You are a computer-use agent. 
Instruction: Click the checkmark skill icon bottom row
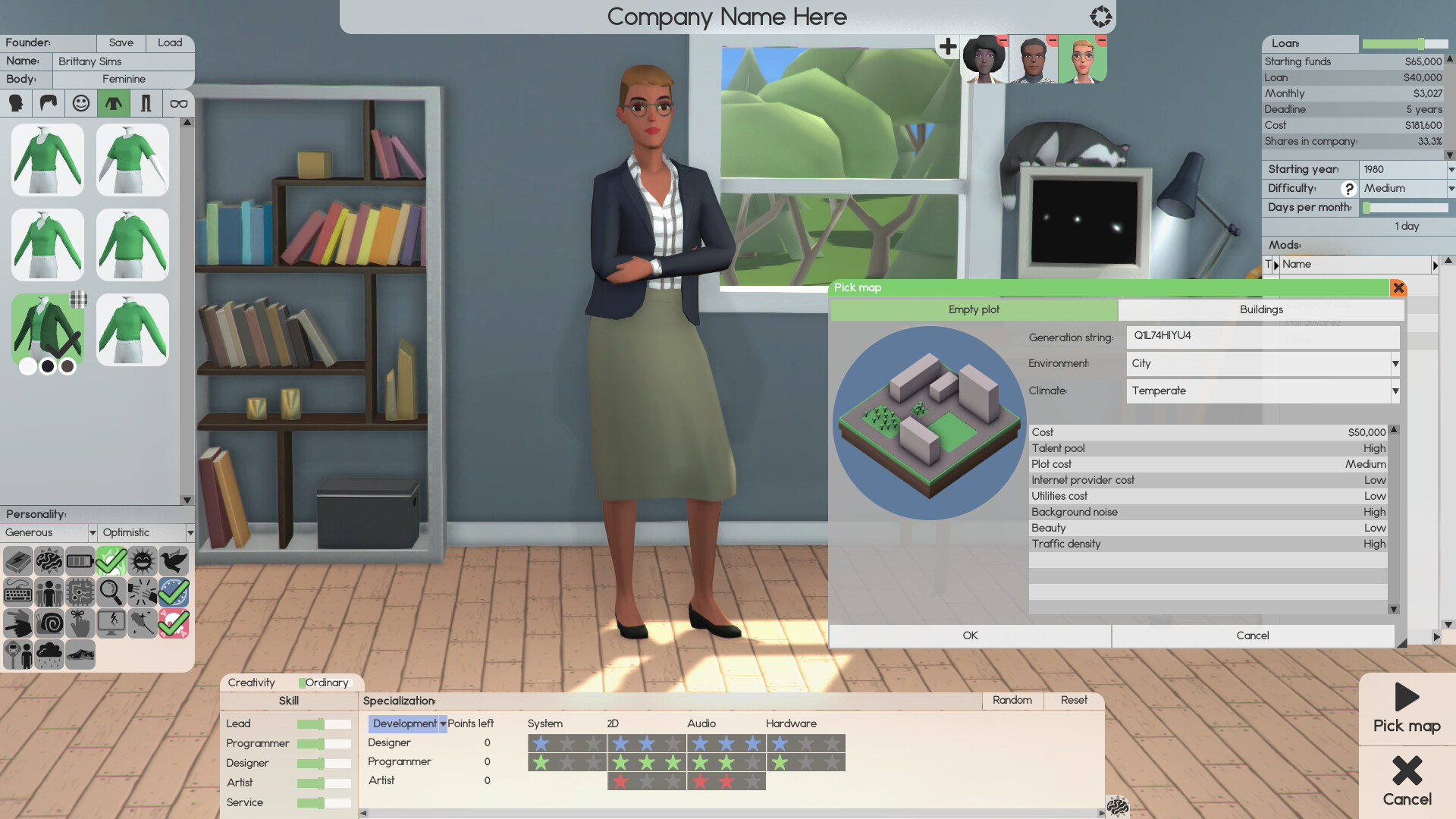point(174,623)
